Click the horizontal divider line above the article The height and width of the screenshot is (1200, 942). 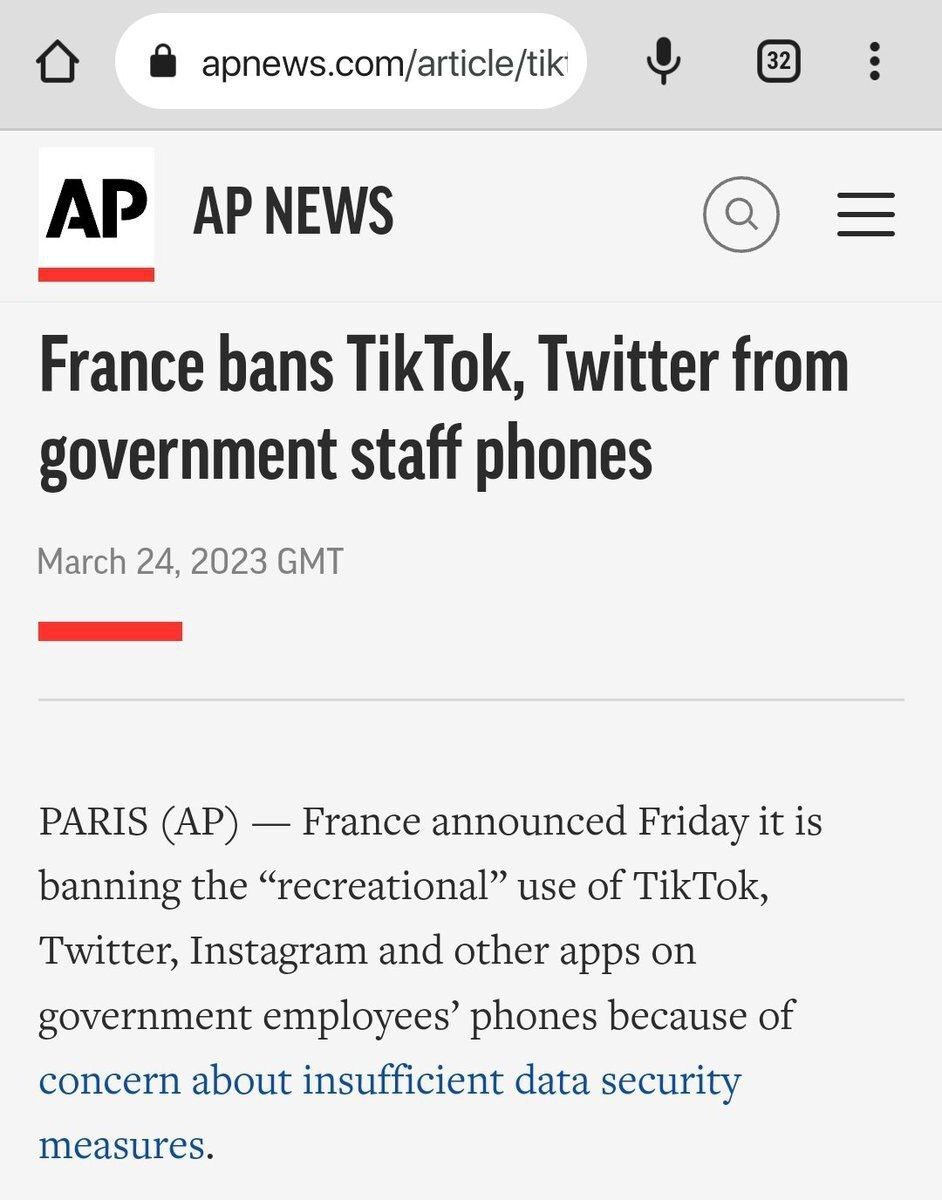coord(471,700)
